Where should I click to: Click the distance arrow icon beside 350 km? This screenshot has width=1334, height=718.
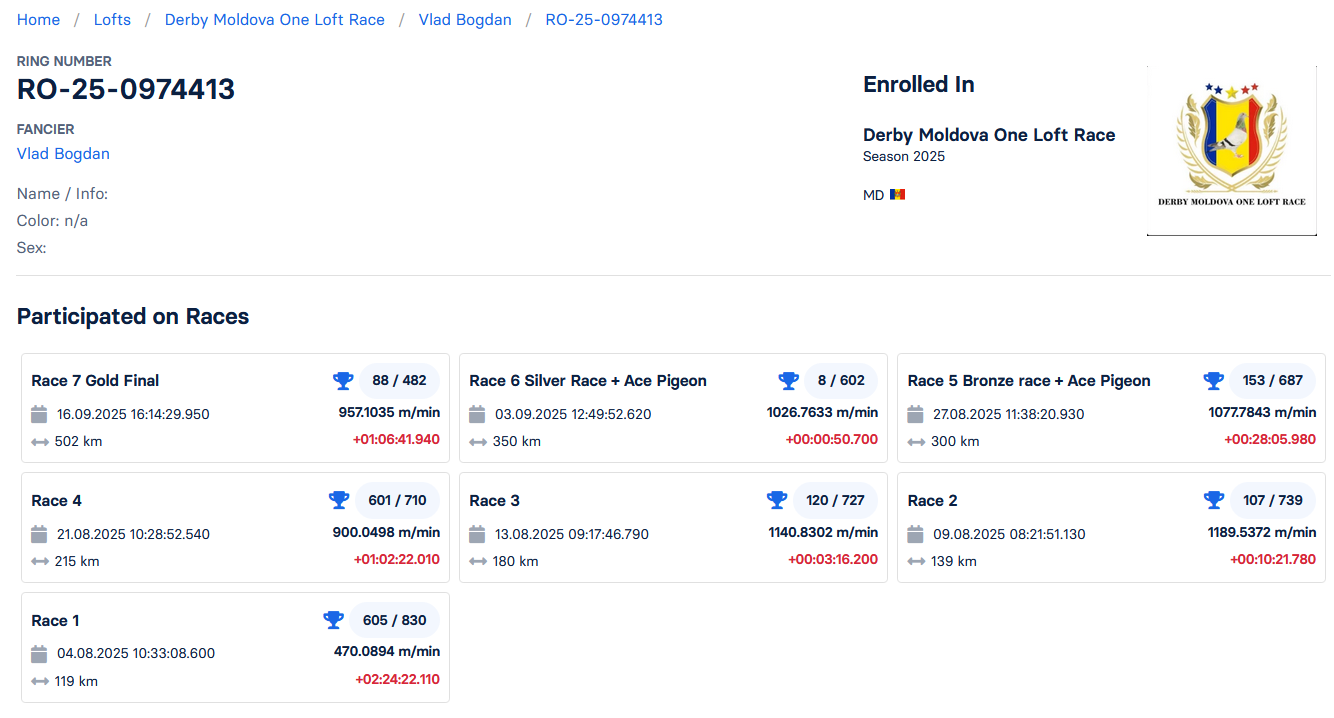pos(478,441)
